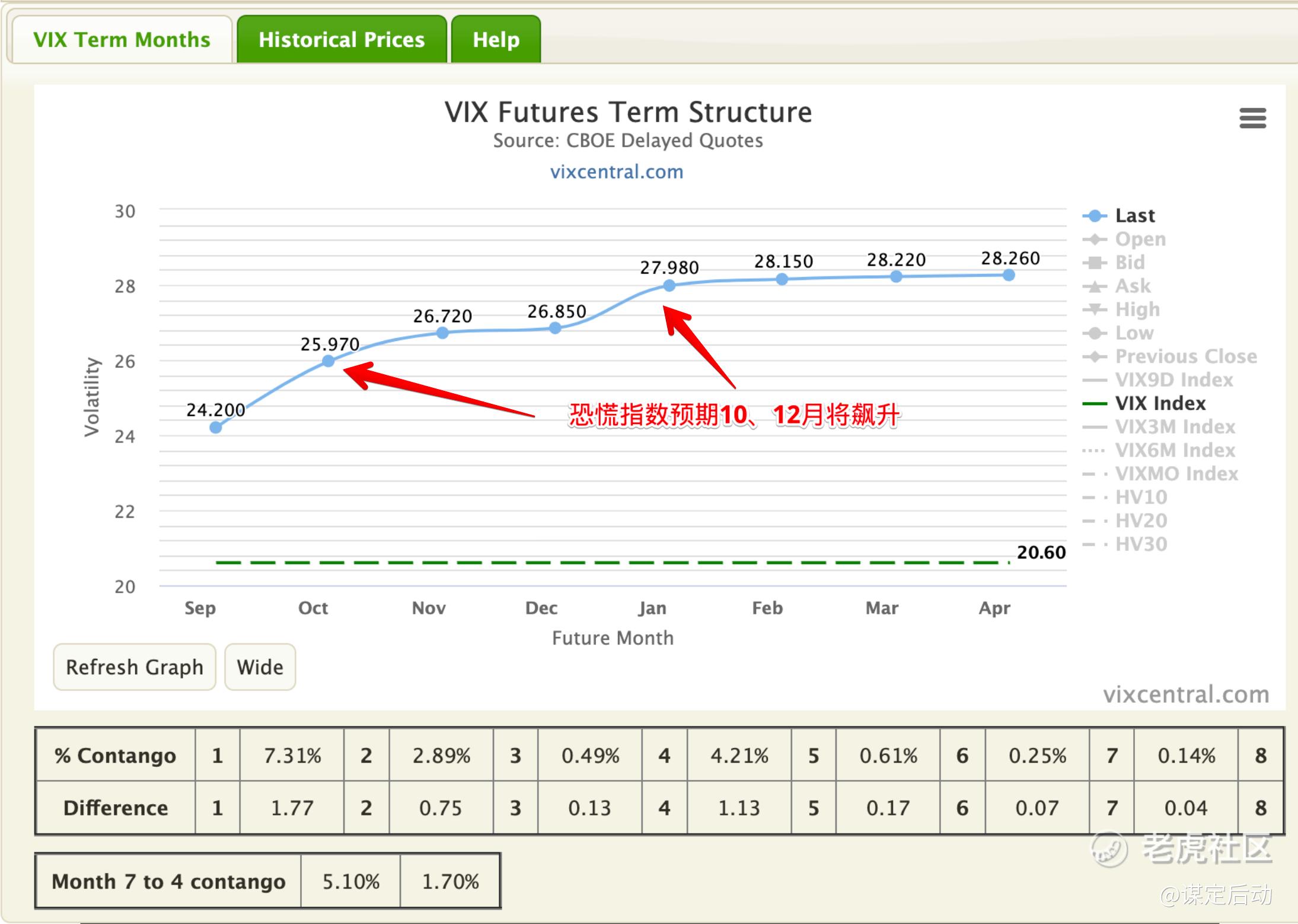Select the 5.10% contango value
Viewport: 1298px width, 924px height.
[351, 881]
